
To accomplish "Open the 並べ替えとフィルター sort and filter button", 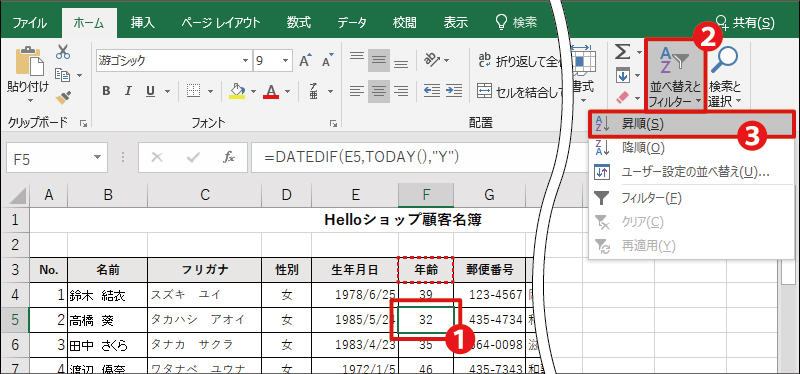I will tap(675, 76).
